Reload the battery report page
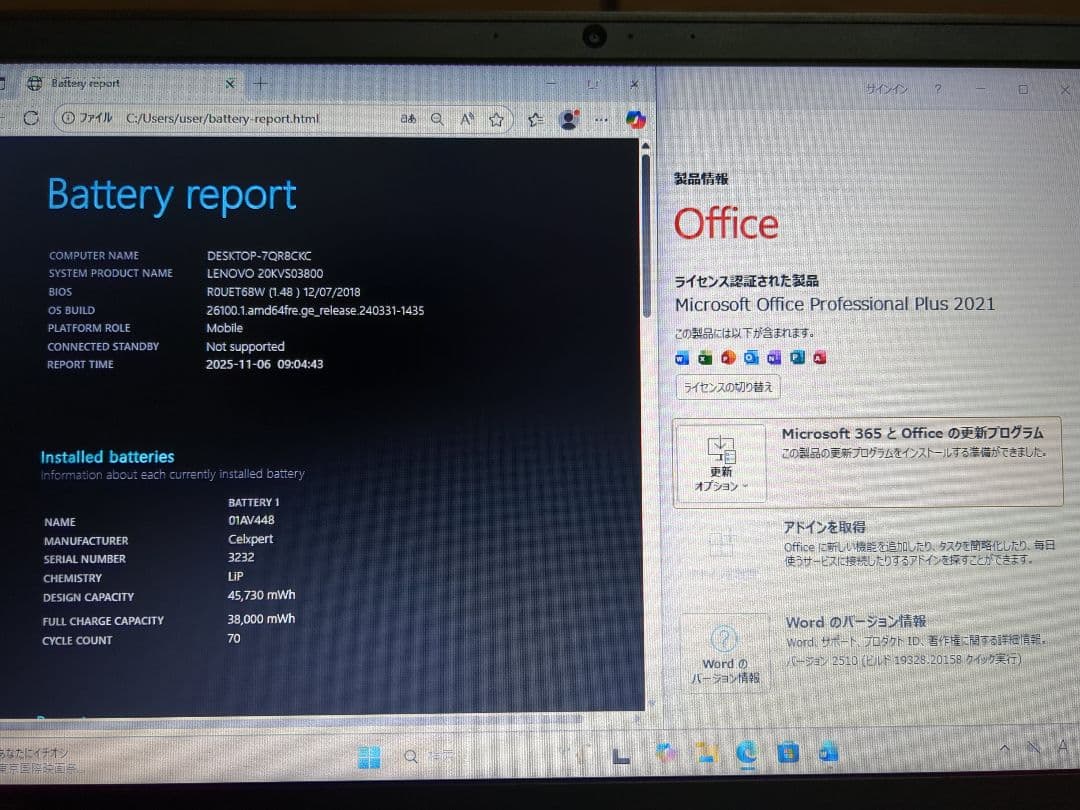 [x=31, y=118]
